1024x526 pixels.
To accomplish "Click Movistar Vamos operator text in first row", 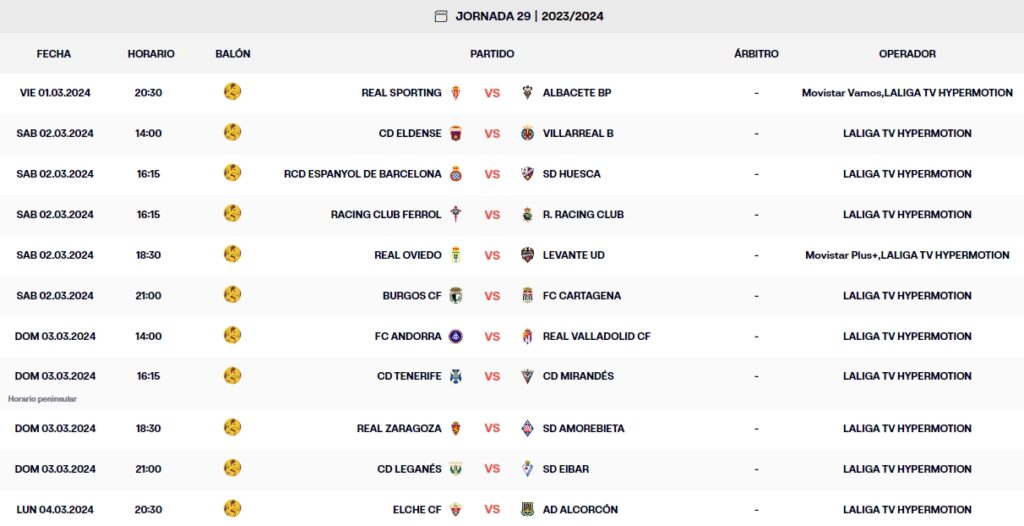I will tap(841, 93).
